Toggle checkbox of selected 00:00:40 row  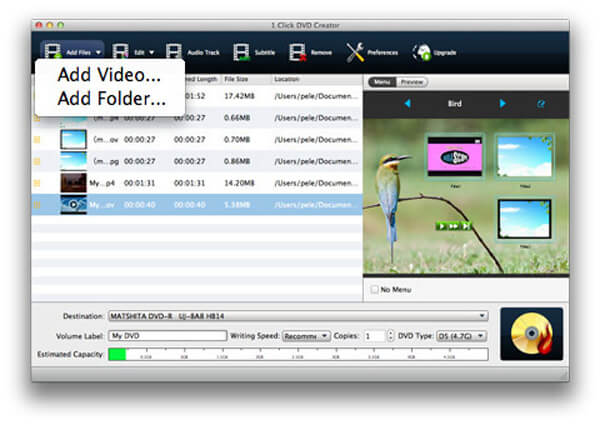point(37,205)
